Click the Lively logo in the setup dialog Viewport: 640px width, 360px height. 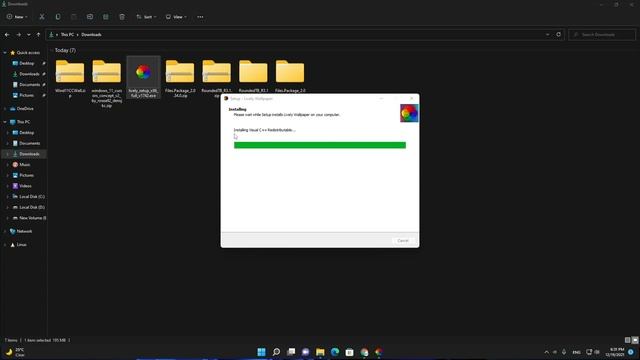click(x=409, y=113)
